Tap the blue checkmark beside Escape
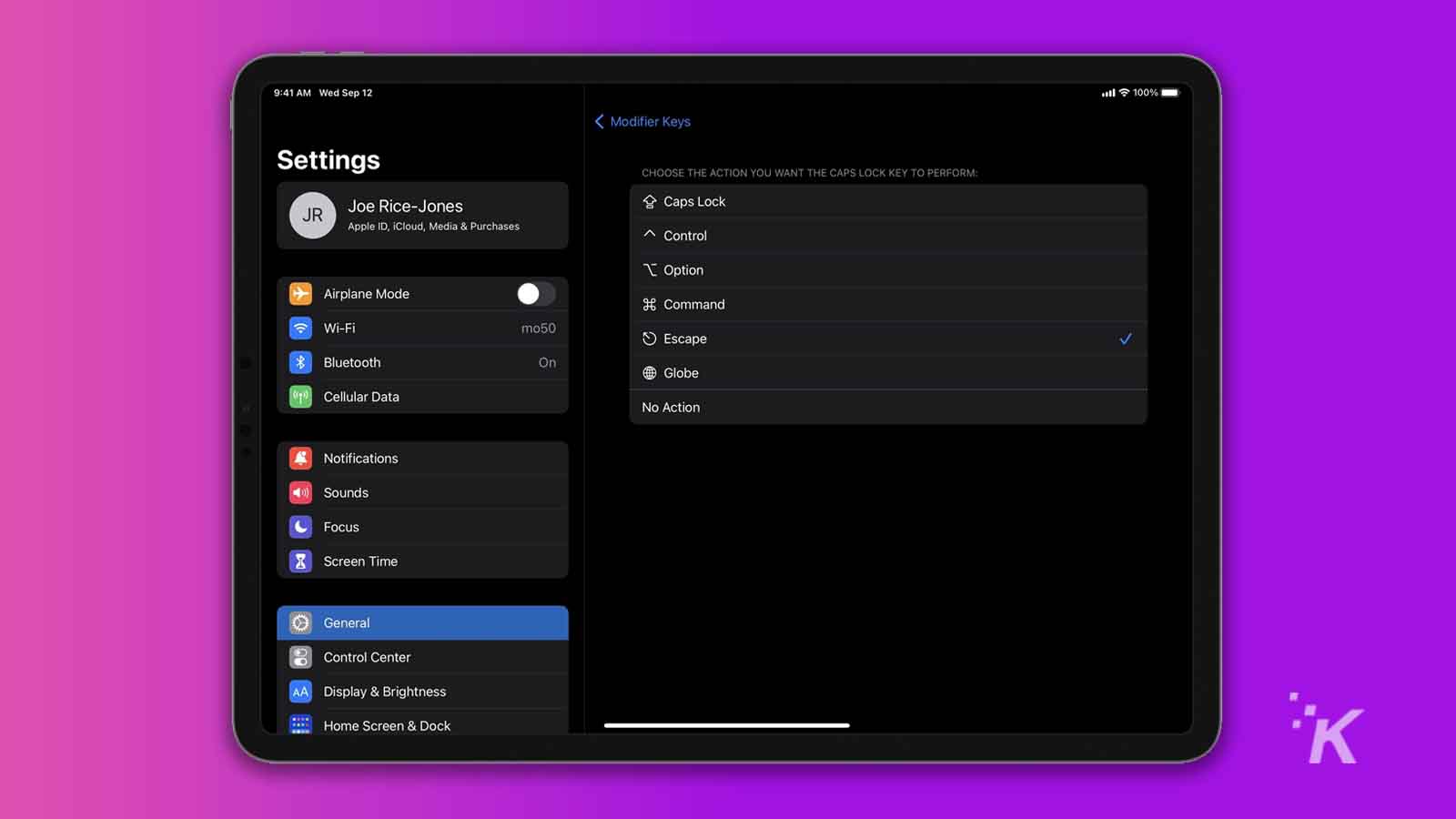The height and width of the screenshot is (819, 1456). [1126, 339]
